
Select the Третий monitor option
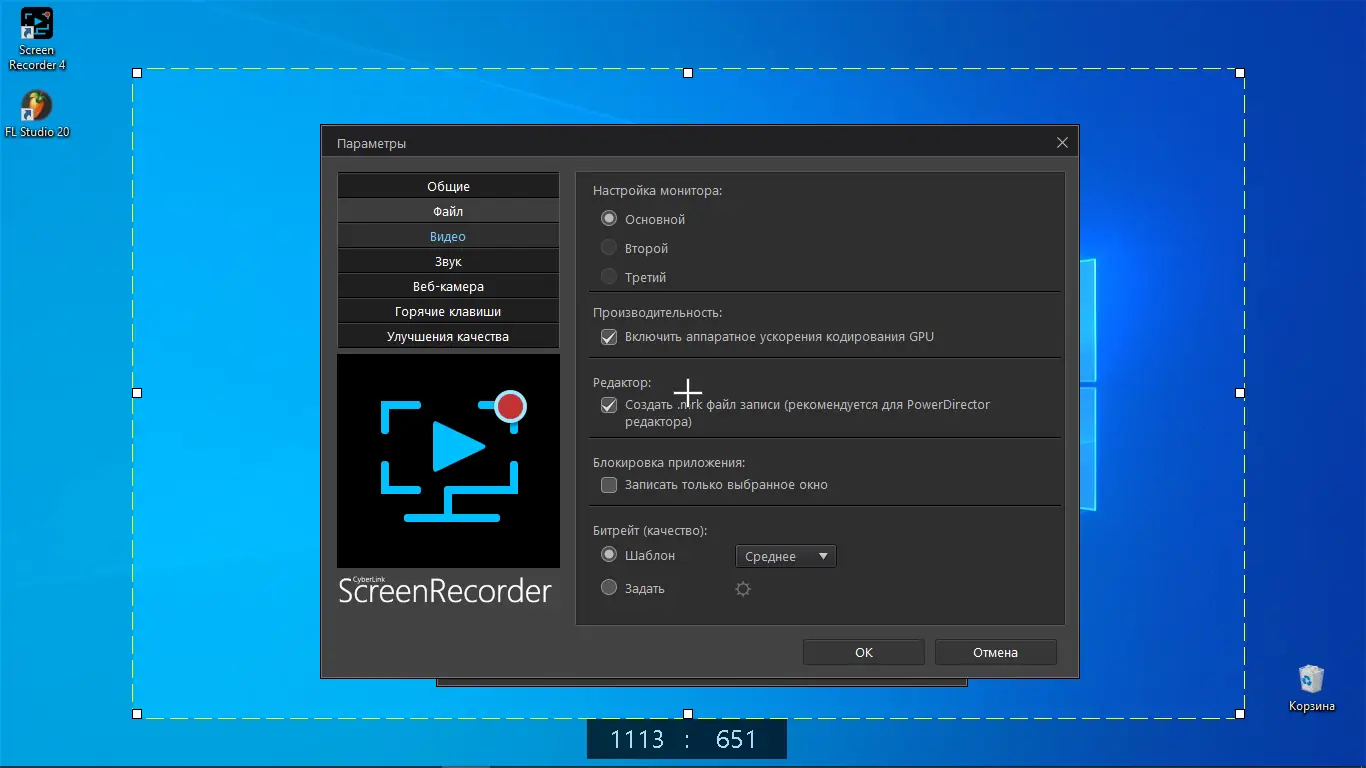pyautogui.click(x=608, y=277)
